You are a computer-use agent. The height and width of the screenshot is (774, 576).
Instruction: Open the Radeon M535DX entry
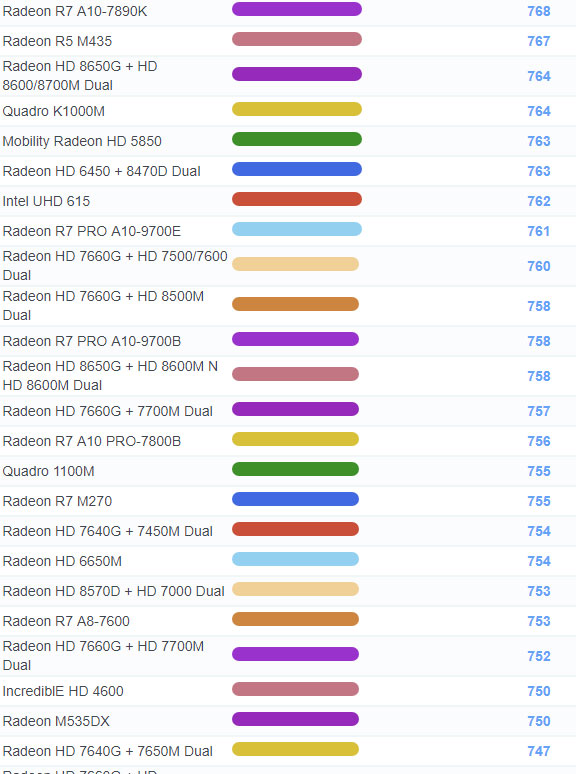(x=56, y=722)
